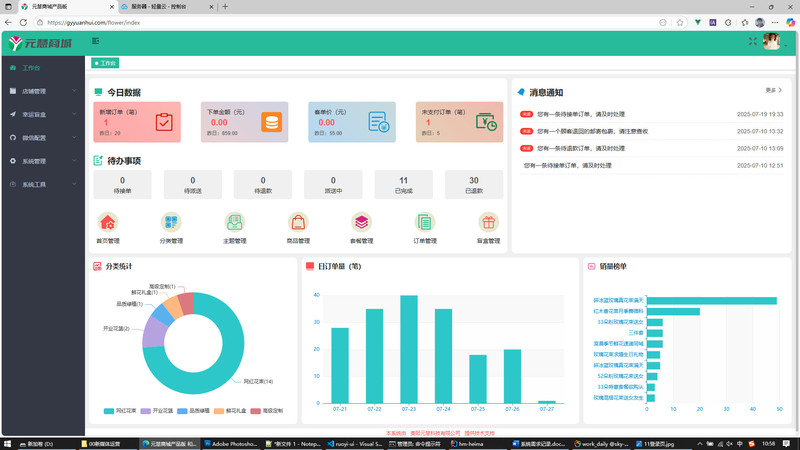Click the 元慧商城 logo
The image size is (800, 450).
tap(40, 43)
